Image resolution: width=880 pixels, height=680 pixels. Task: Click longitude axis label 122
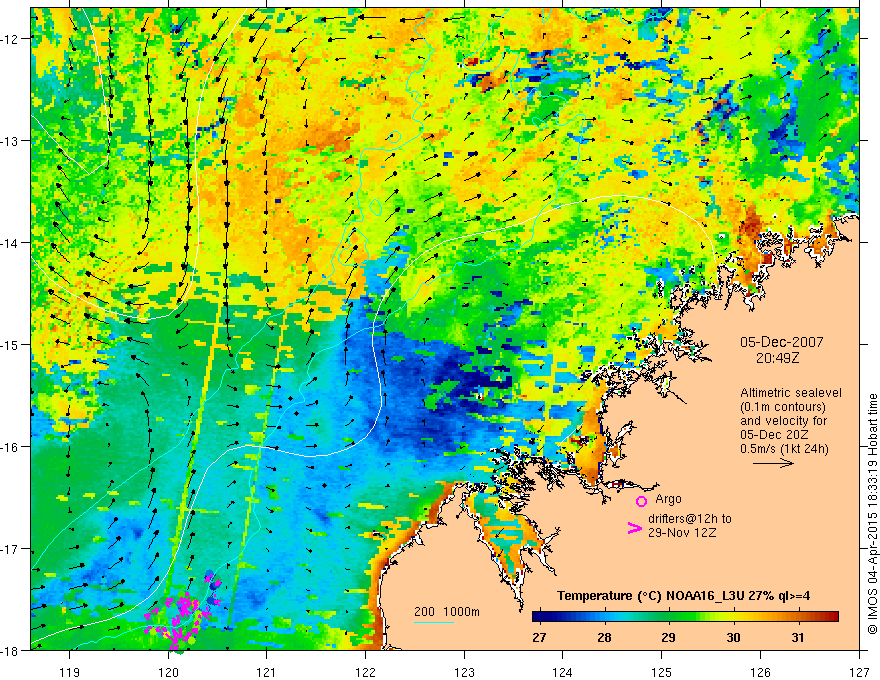coord(365,672)
